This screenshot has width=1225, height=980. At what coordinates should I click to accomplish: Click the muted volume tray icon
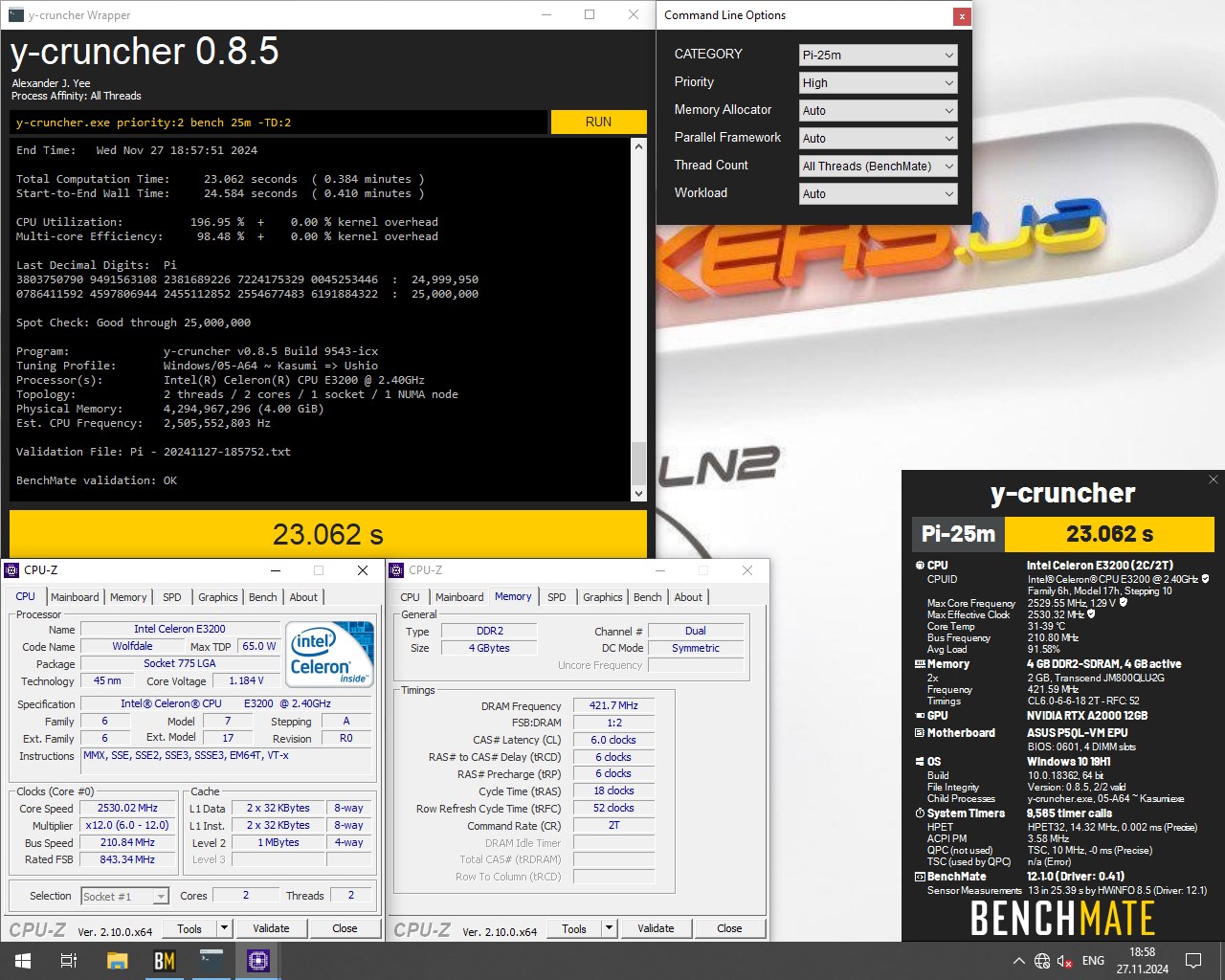point(1065,961)
